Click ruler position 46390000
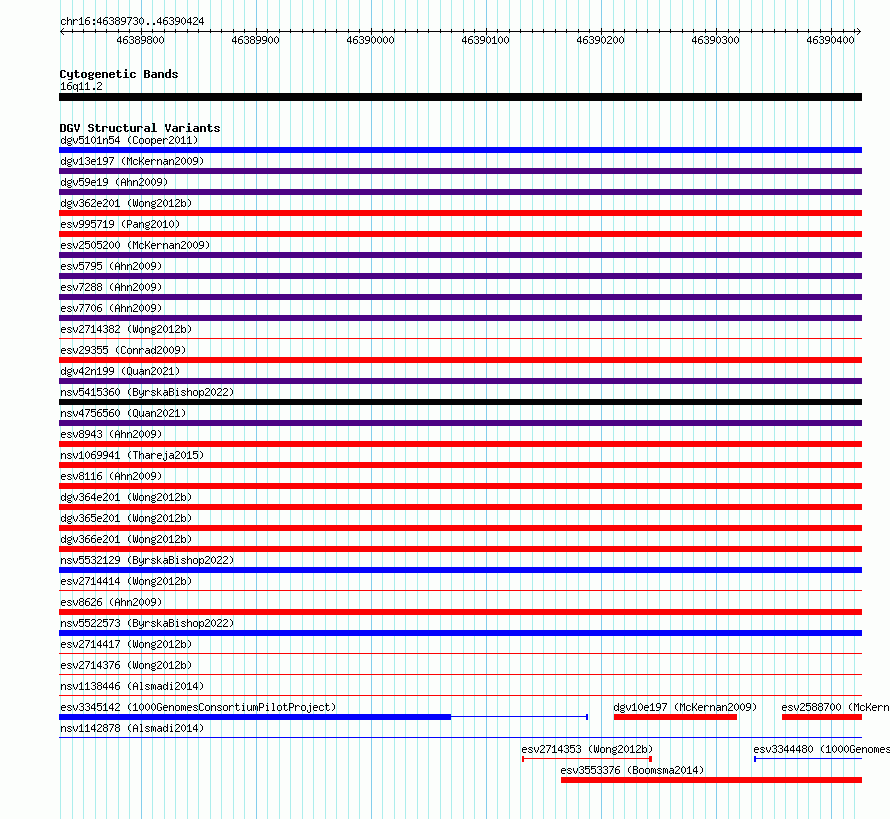 370,40
